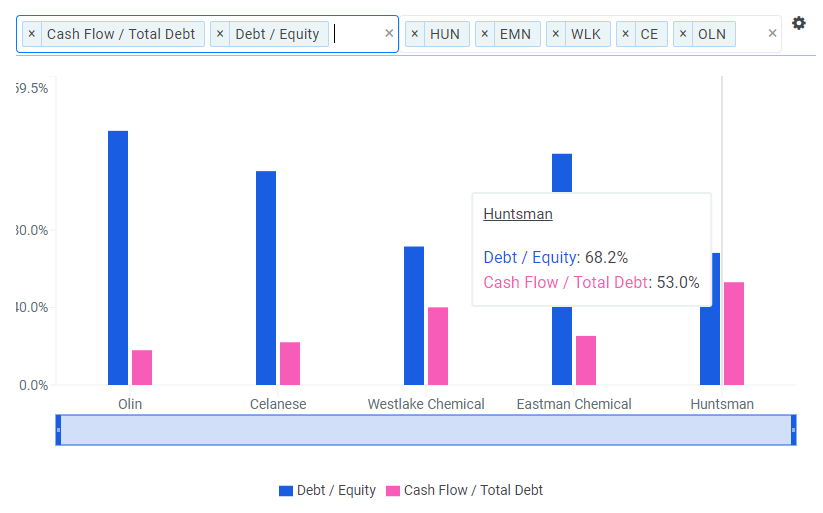
Task: Toggle Debt / Equity legend entry
Action: click(x=328, y=490)
